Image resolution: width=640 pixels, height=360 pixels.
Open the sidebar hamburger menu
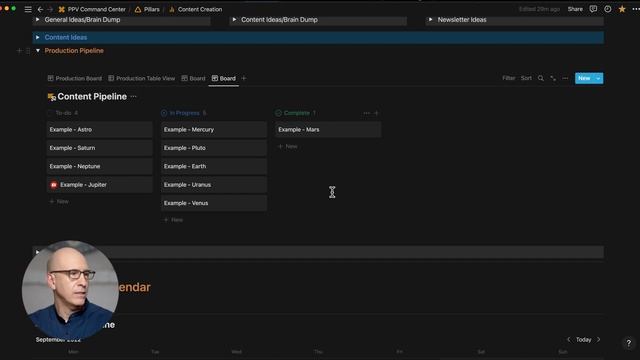[x=28, y=9]
